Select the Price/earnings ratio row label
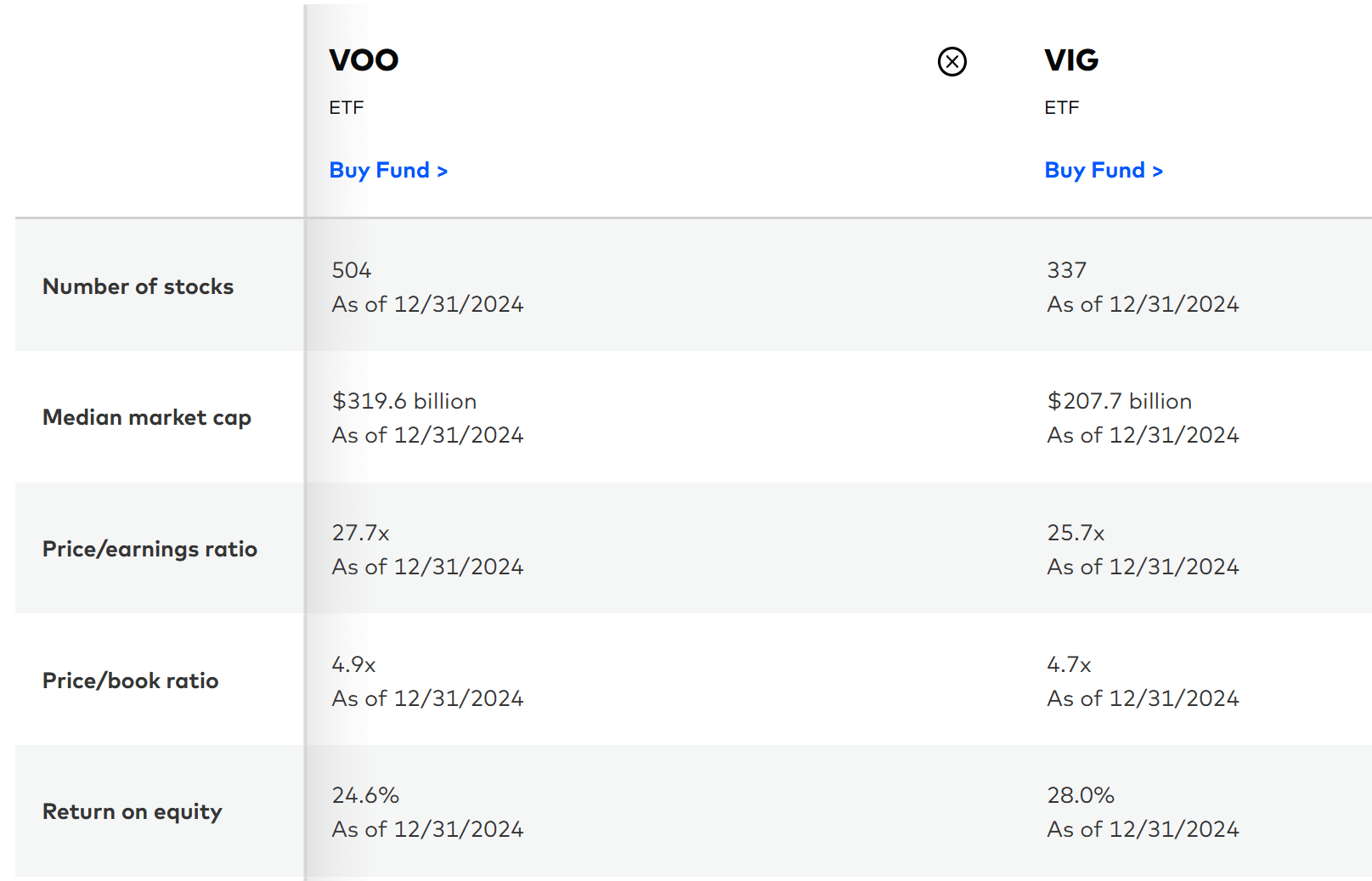 coord(150,549)
